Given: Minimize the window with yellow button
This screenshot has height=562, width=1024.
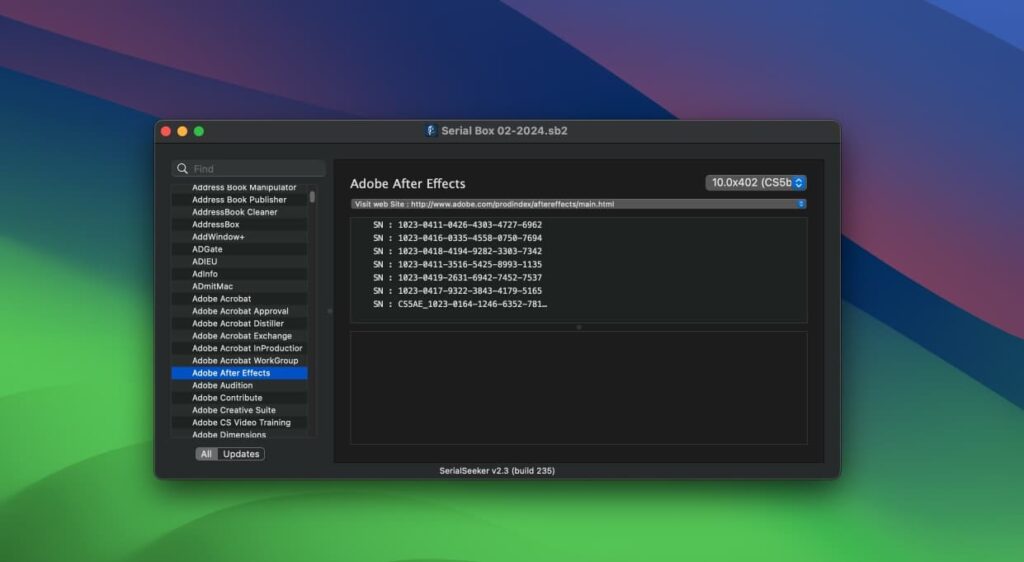Looking at the screenshot, I should [182, 131].
